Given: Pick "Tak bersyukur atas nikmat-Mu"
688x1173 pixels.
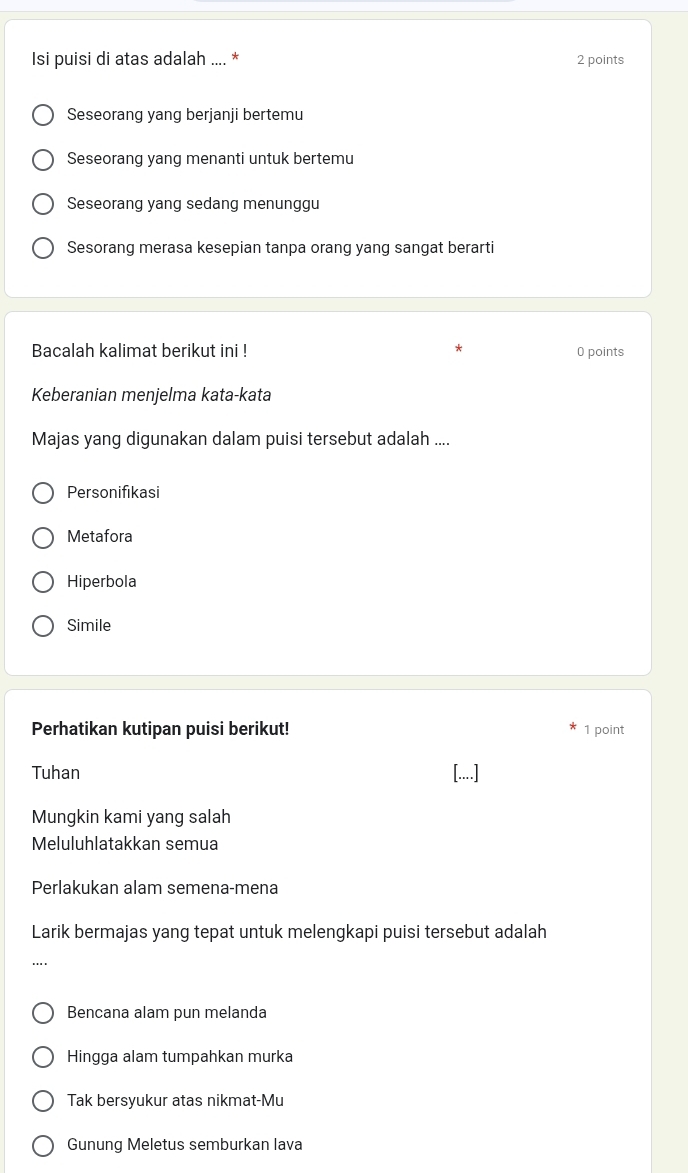Looking at the screenshot, I should click(x=43, y=1101).
